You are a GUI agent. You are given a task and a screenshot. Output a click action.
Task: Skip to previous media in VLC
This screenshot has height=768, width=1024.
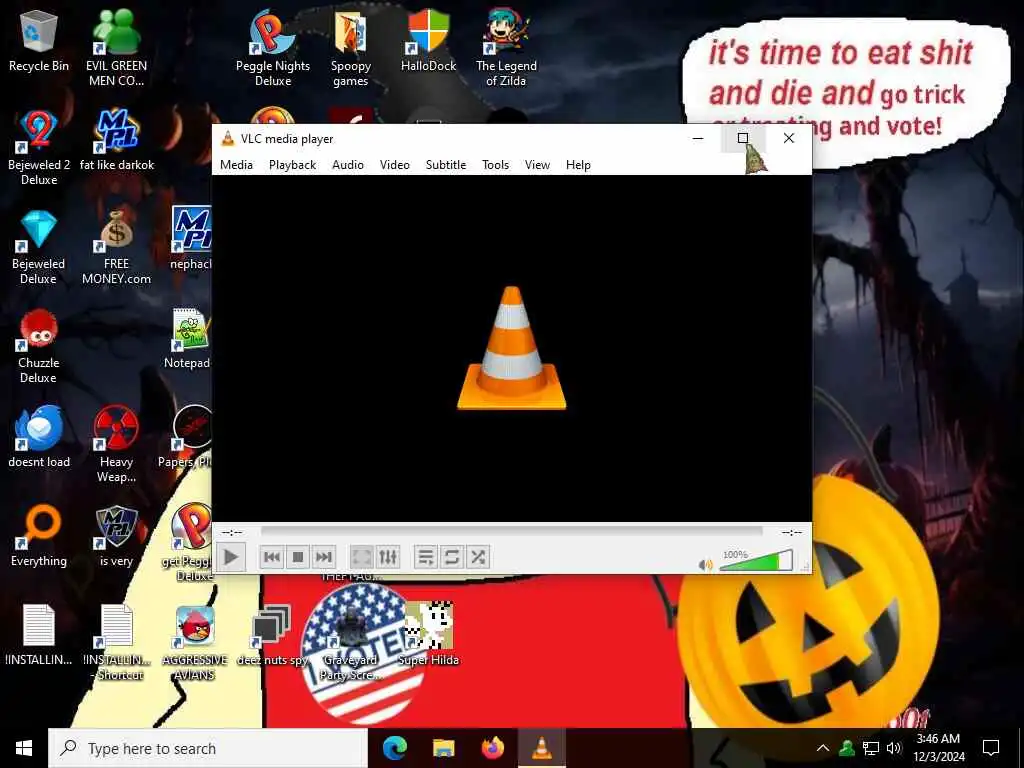[x=272, y=557]
